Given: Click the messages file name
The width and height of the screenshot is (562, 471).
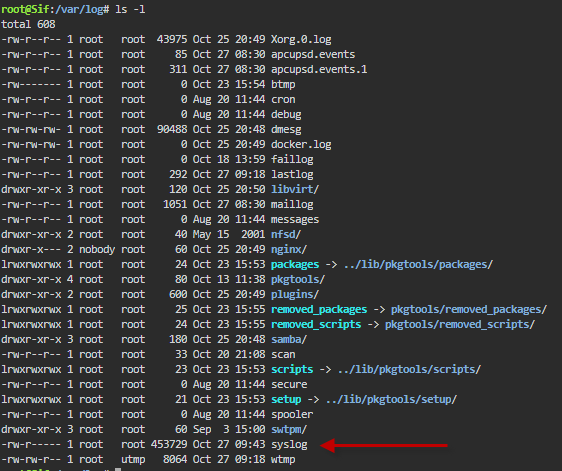Looking at the screenshot, I should (295, 219).
